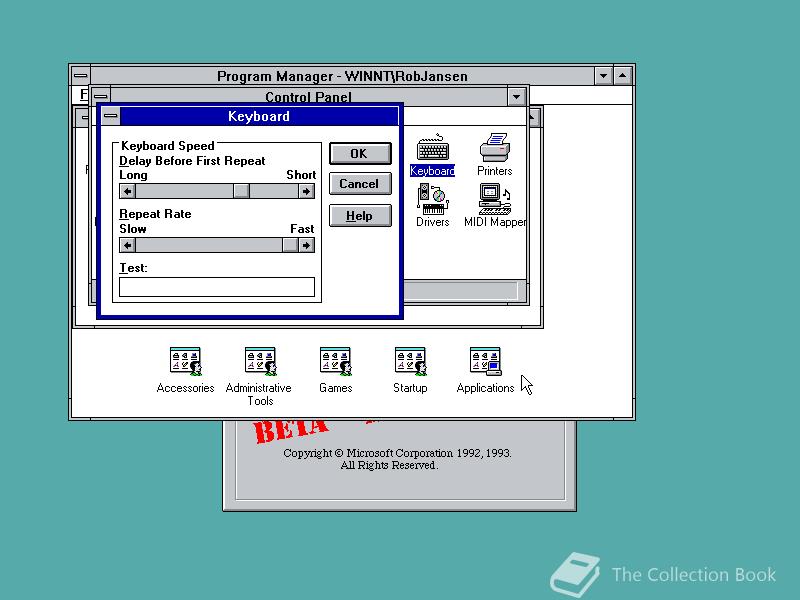Minimize the Program Manager window
The height and width of the screenshot is (600, 800).
point(603,76)
